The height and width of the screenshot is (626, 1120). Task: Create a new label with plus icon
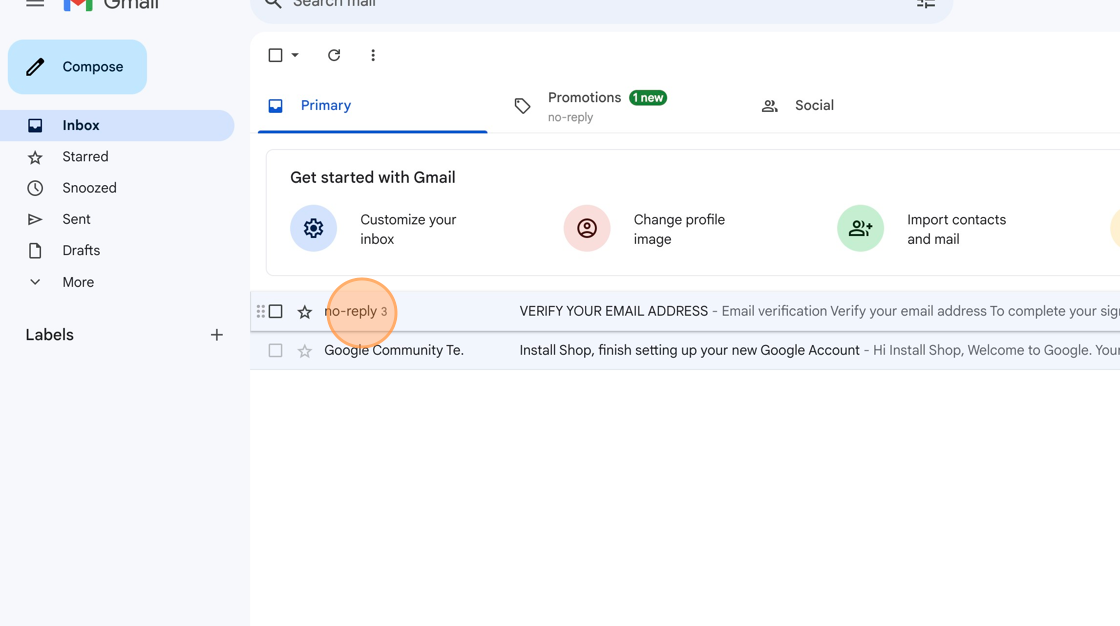216,334
